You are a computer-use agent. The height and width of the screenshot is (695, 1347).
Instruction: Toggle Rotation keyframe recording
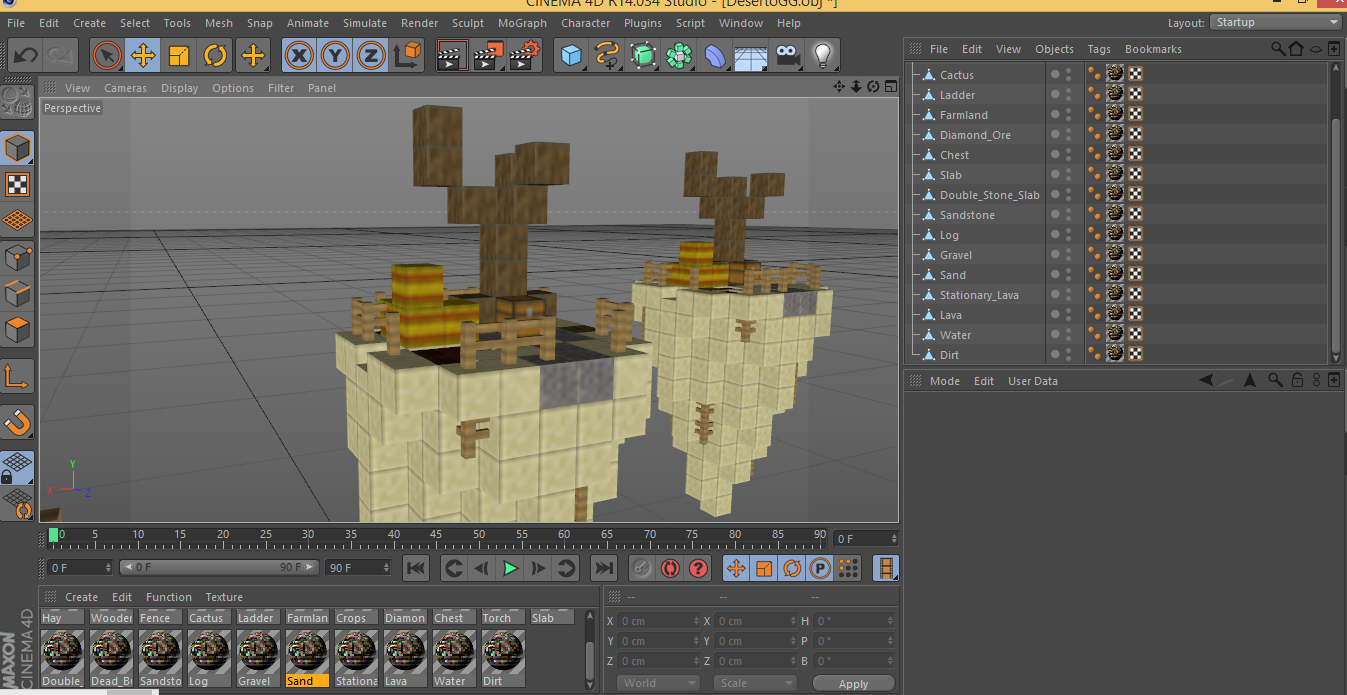point(792,569)
